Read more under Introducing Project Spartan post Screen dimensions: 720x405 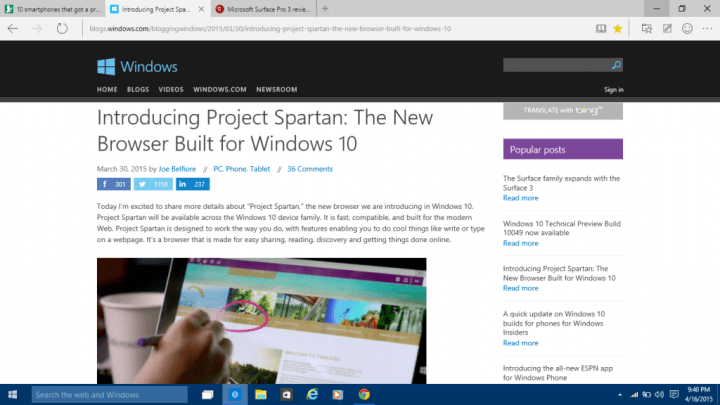(521, 288)
